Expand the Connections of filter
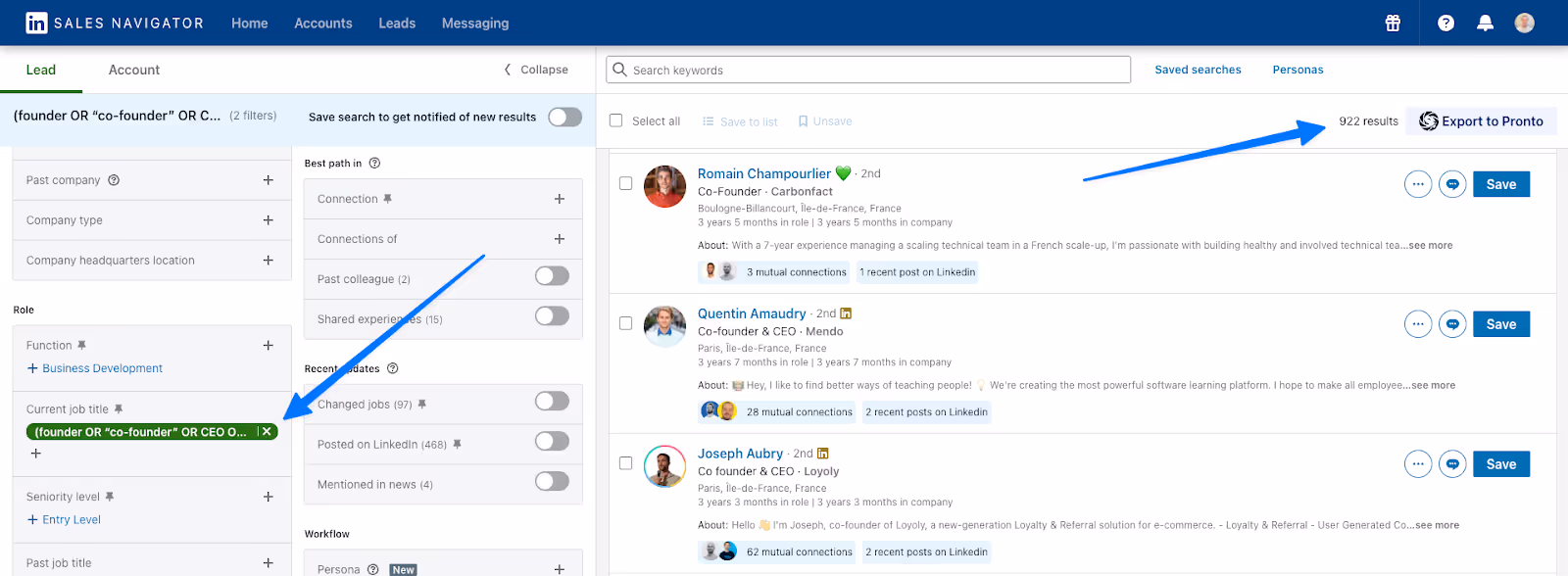 pos(560,239)
